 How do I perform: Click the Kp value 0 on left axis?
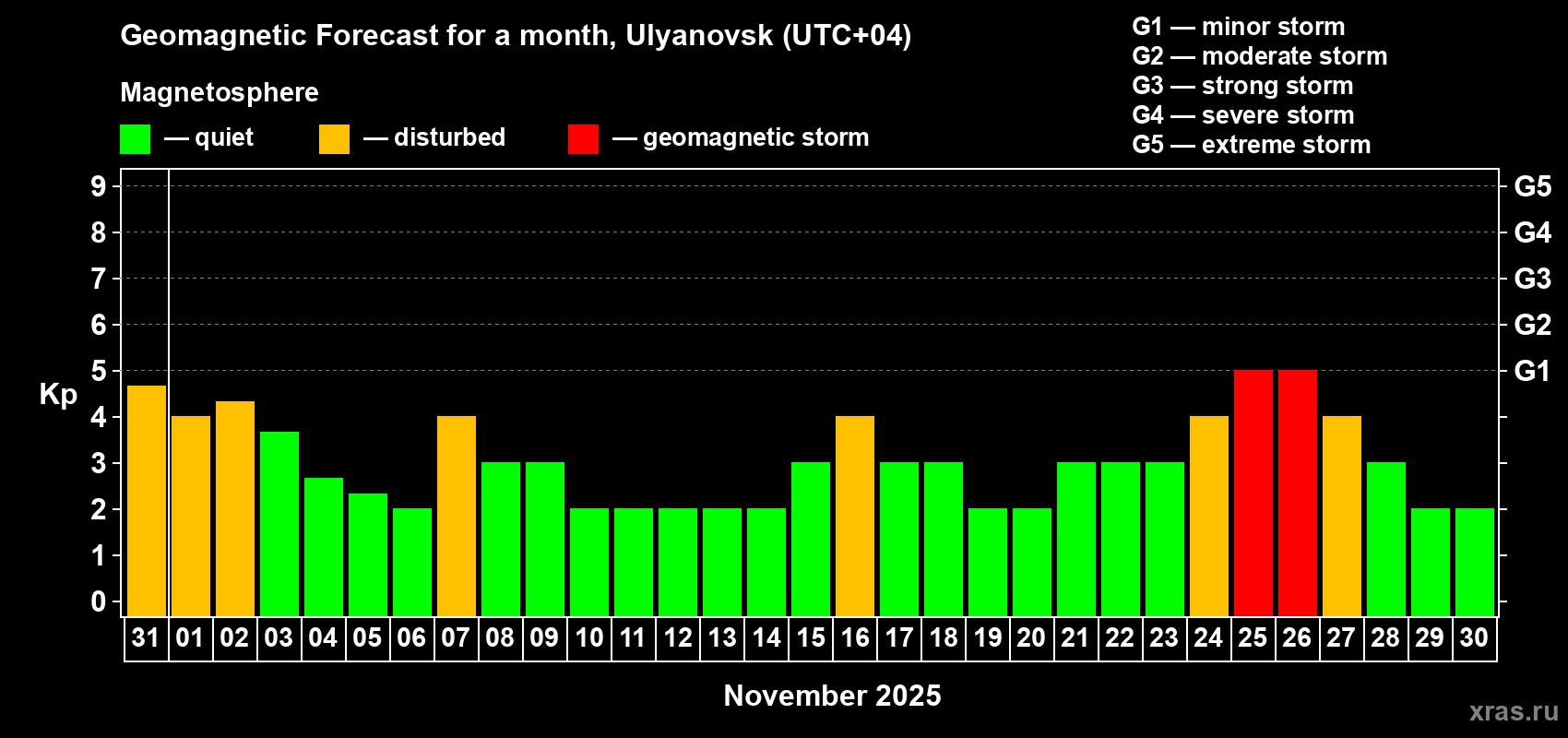pos(99,601)
